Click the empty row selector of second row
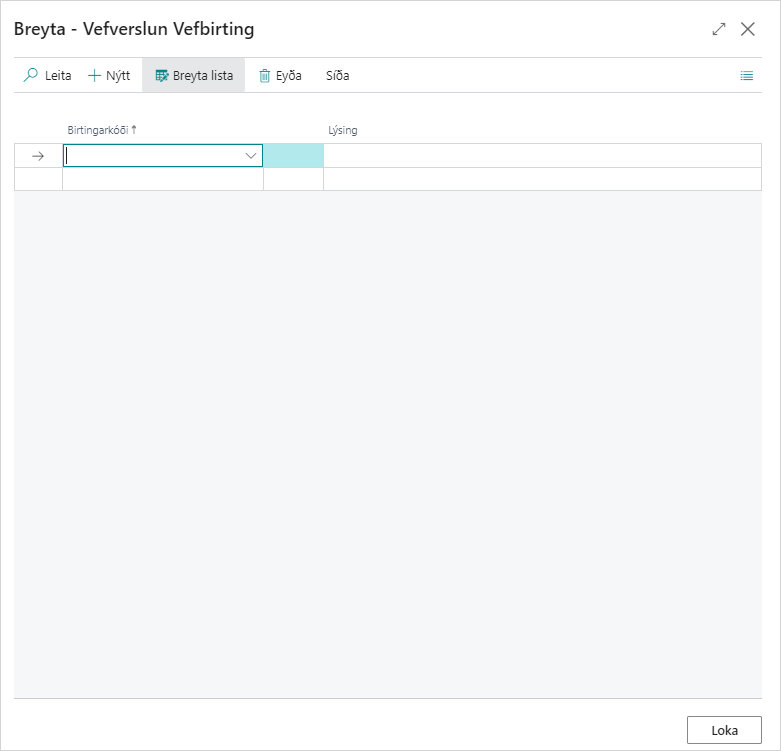The width and height of the screenshot is (781, 751). (38, 179)
